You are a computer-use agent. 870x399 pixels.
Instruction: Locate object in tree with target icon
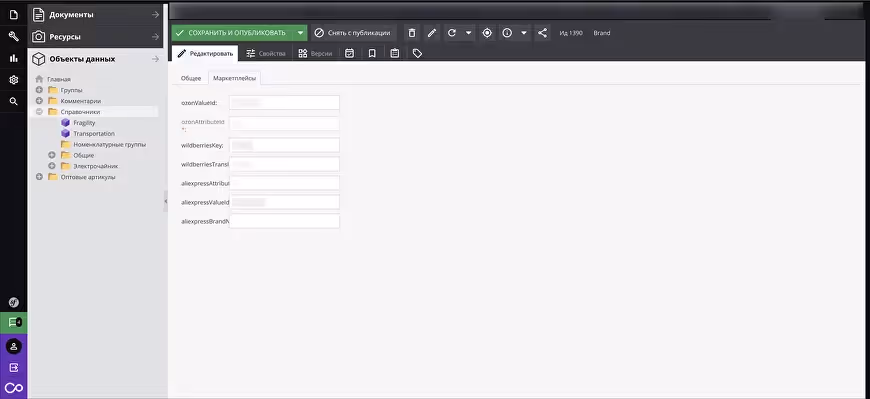tap(487, 33)
